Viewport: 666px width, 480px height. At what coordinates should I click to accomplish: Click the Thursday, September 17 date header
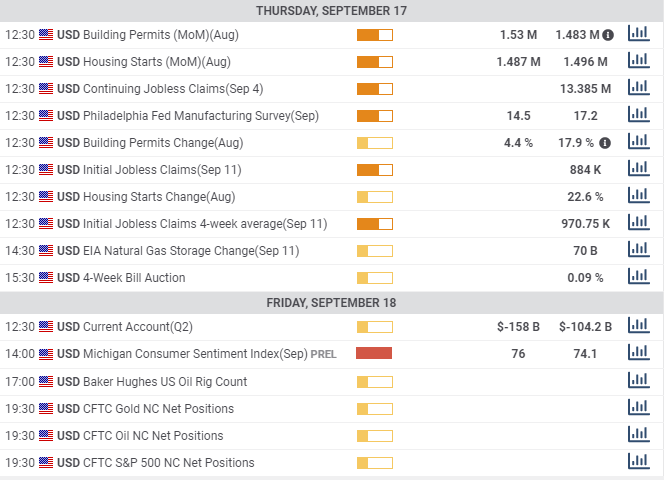click(331, 11)
